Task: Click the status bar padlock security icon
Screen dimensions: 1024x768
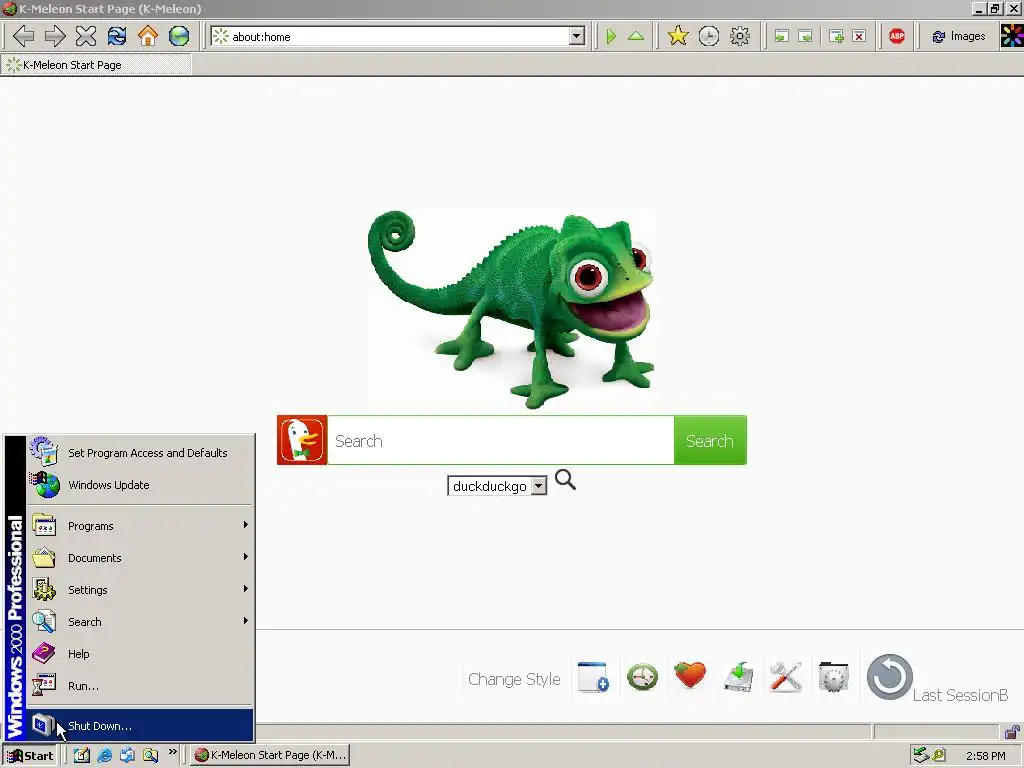Action: pos(1012,731)
